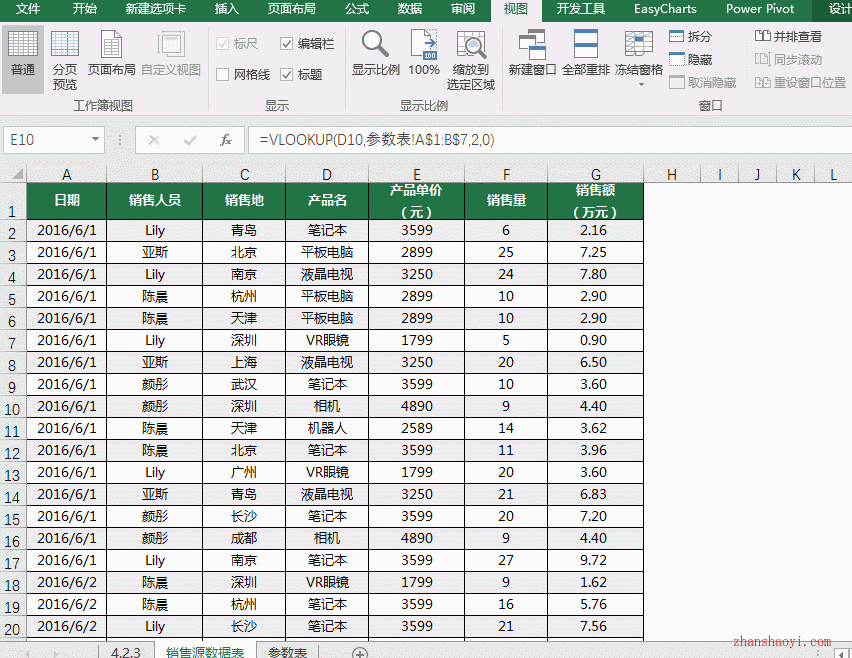Switch to 页面布局 view icon
This screenshot has width=852, height=658.
[111, 53]
